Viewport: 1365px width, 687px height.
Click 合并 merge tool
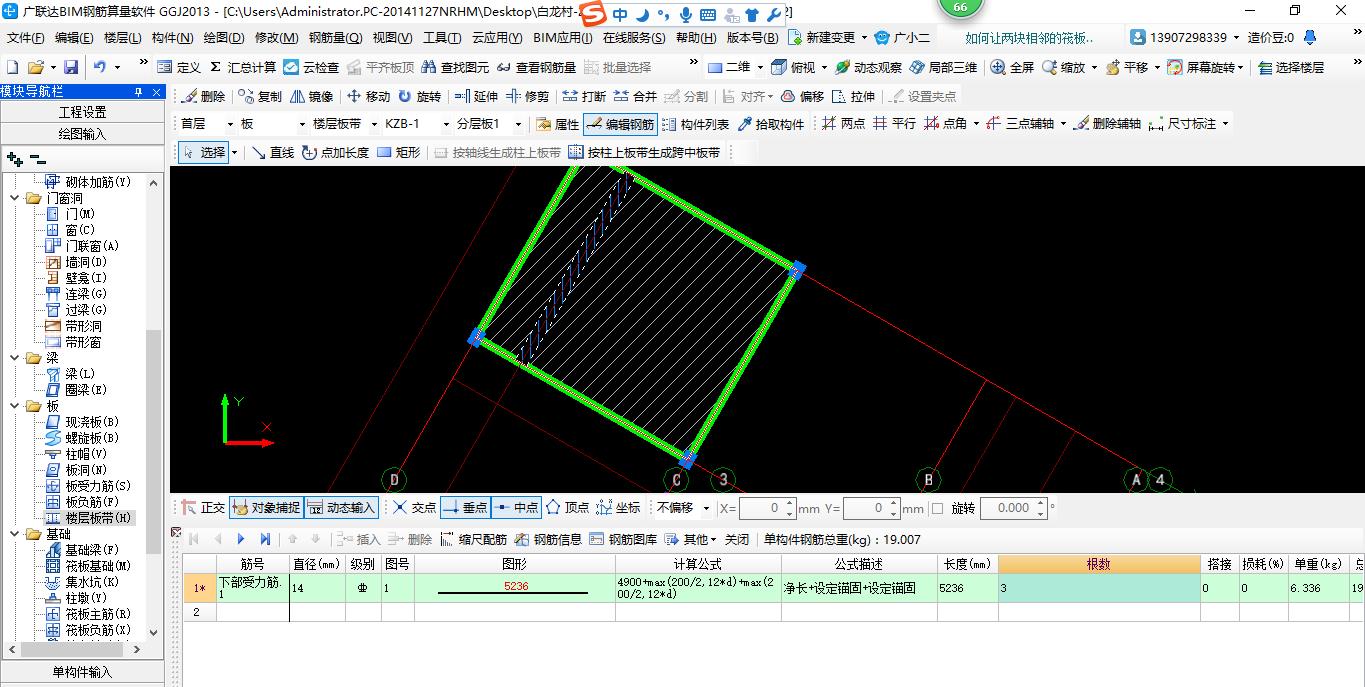(635, 97)
